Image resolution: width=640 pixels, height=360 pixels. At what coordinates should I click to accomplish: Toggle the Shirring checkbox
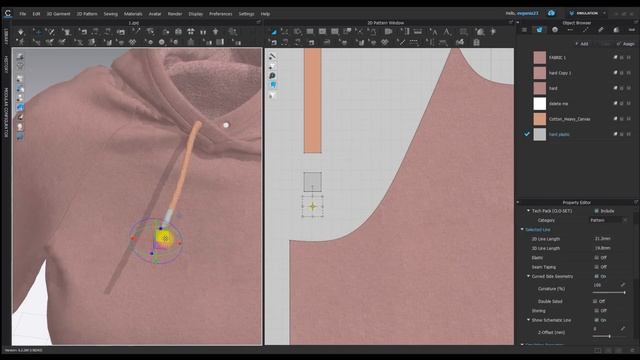click(596, 311)
